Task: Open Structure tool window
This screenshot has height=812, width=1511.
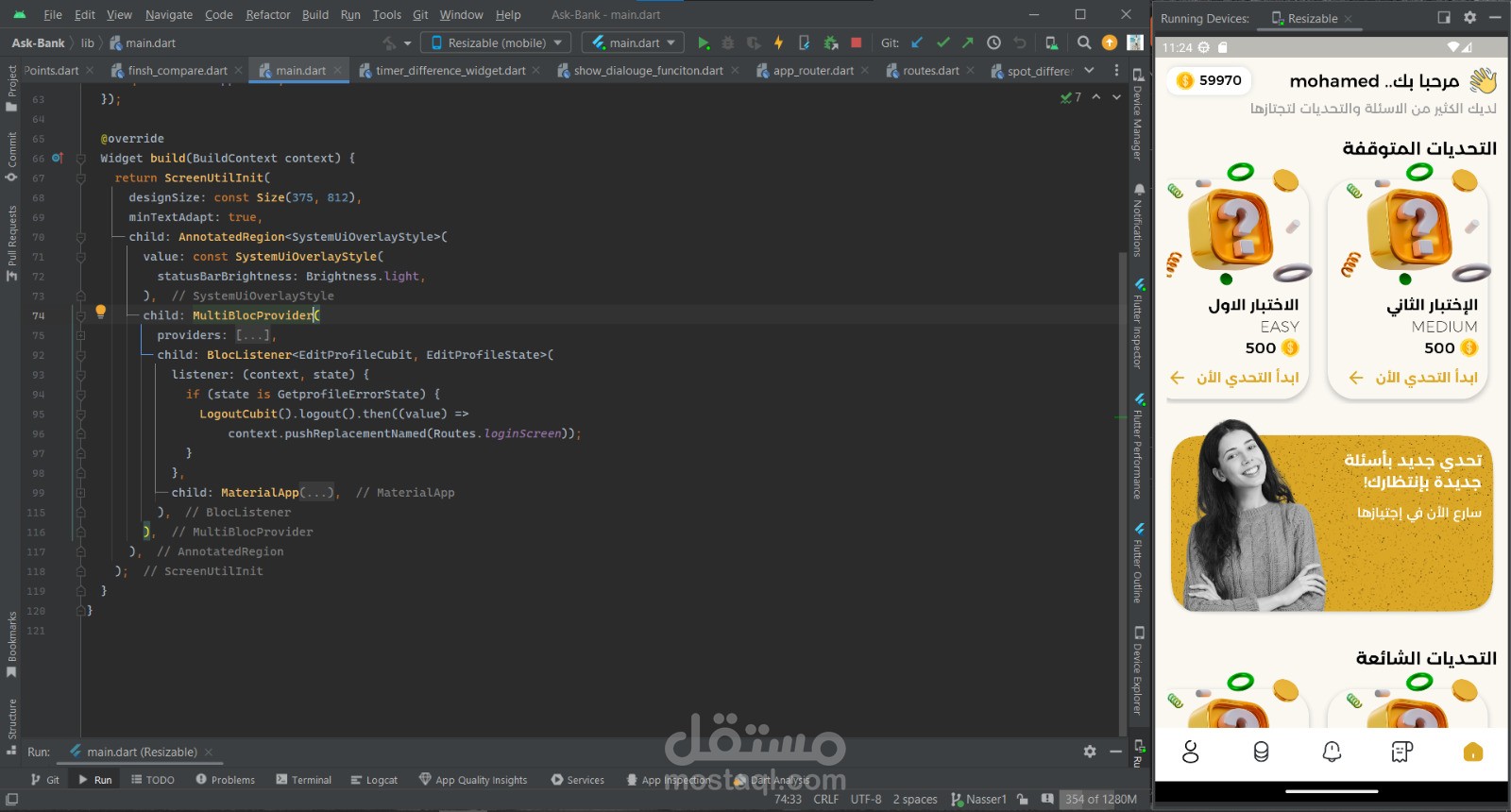Action: [11, 725]
